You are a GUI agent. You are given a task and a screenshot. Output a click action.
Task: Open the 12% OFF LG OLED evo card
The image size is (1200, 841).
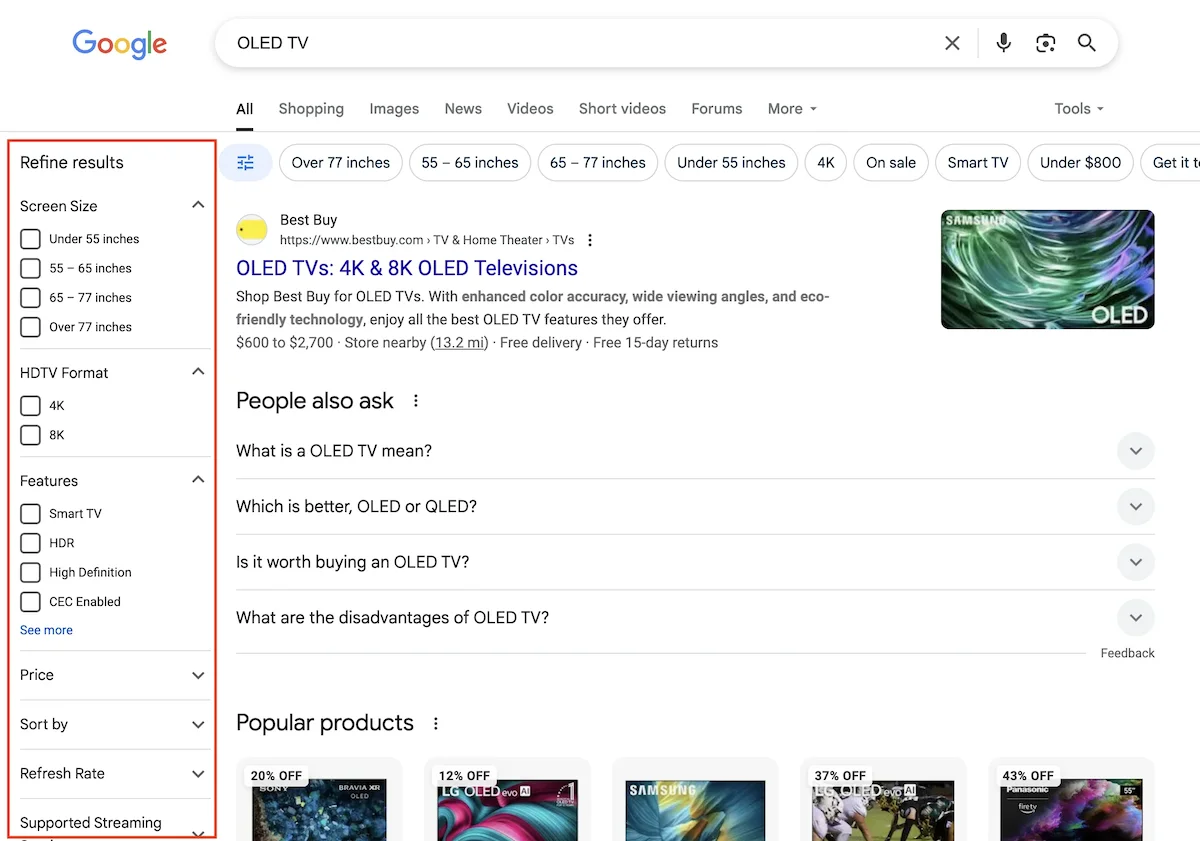[x=507, y=800]
